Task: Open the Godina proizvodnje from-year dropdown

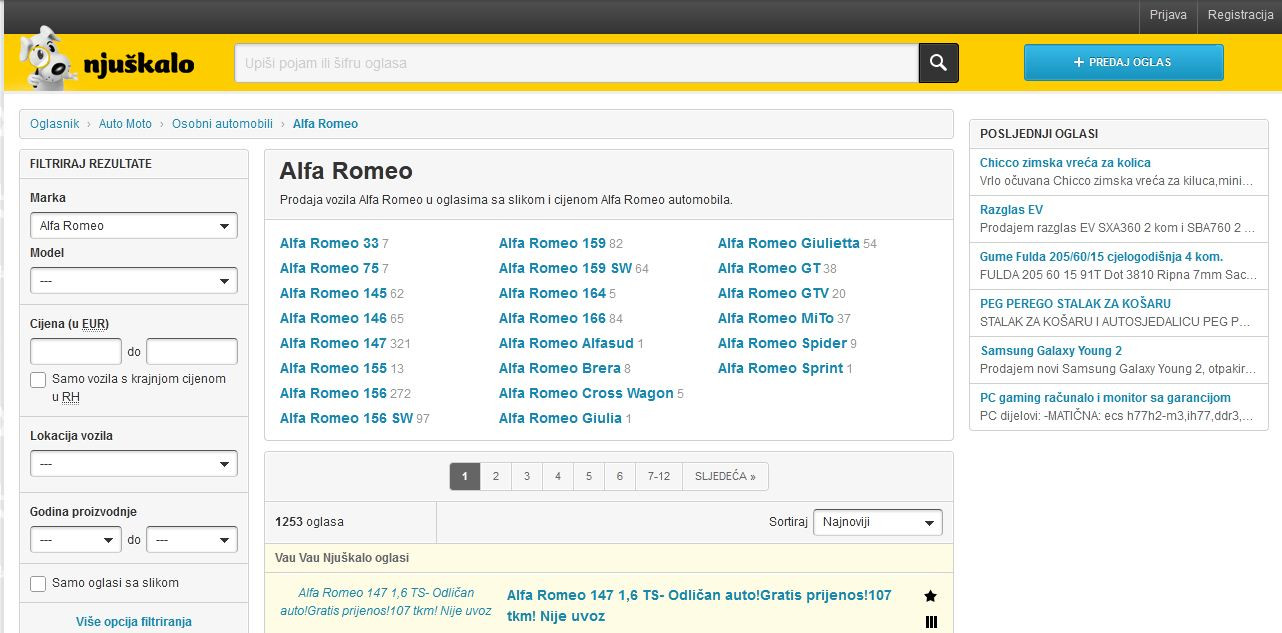Action: coord(76,539)
